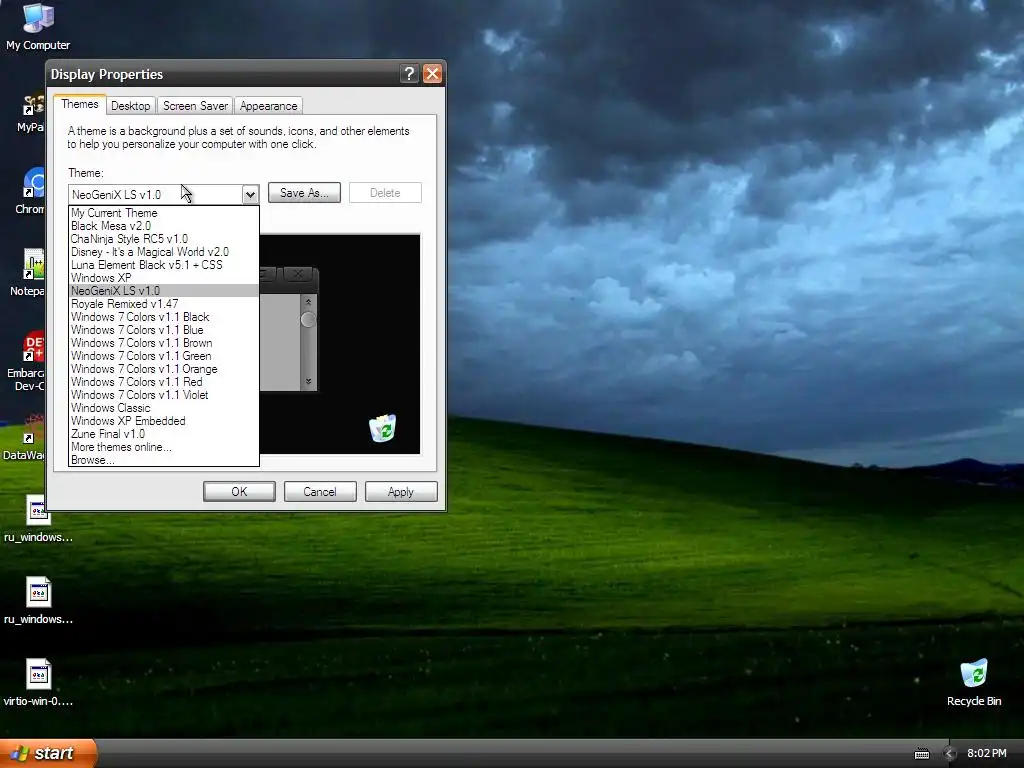
Task: Choose Browse... theme option
Action: pyautogui.click(x=164, y=460)
